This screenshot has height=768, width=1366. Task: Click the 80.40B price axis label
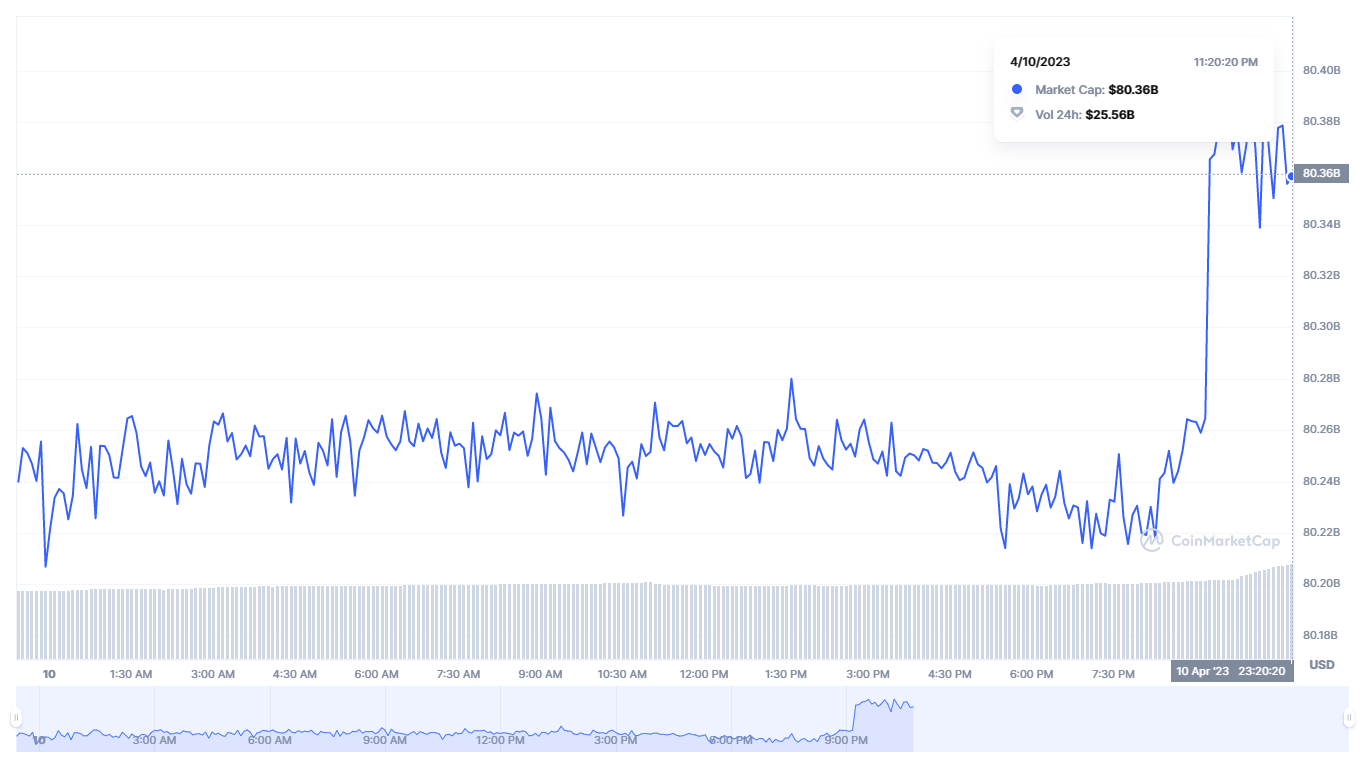click(1321, 71)
